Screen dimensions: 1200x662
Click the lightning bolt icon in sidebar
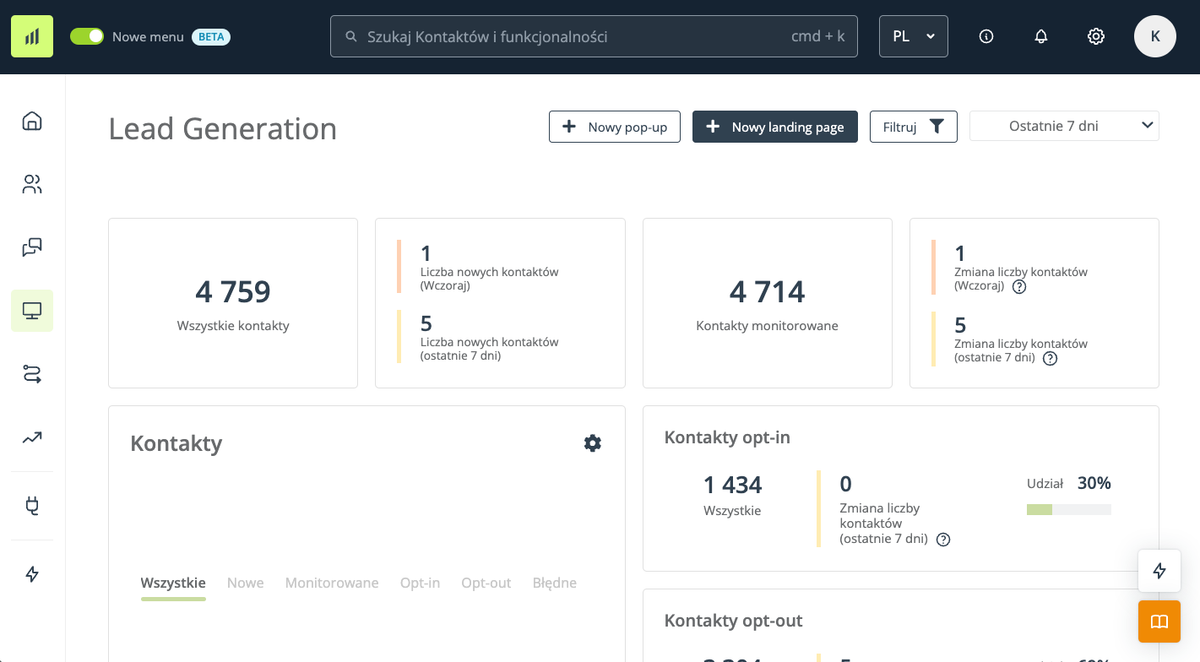click(32, 574)
